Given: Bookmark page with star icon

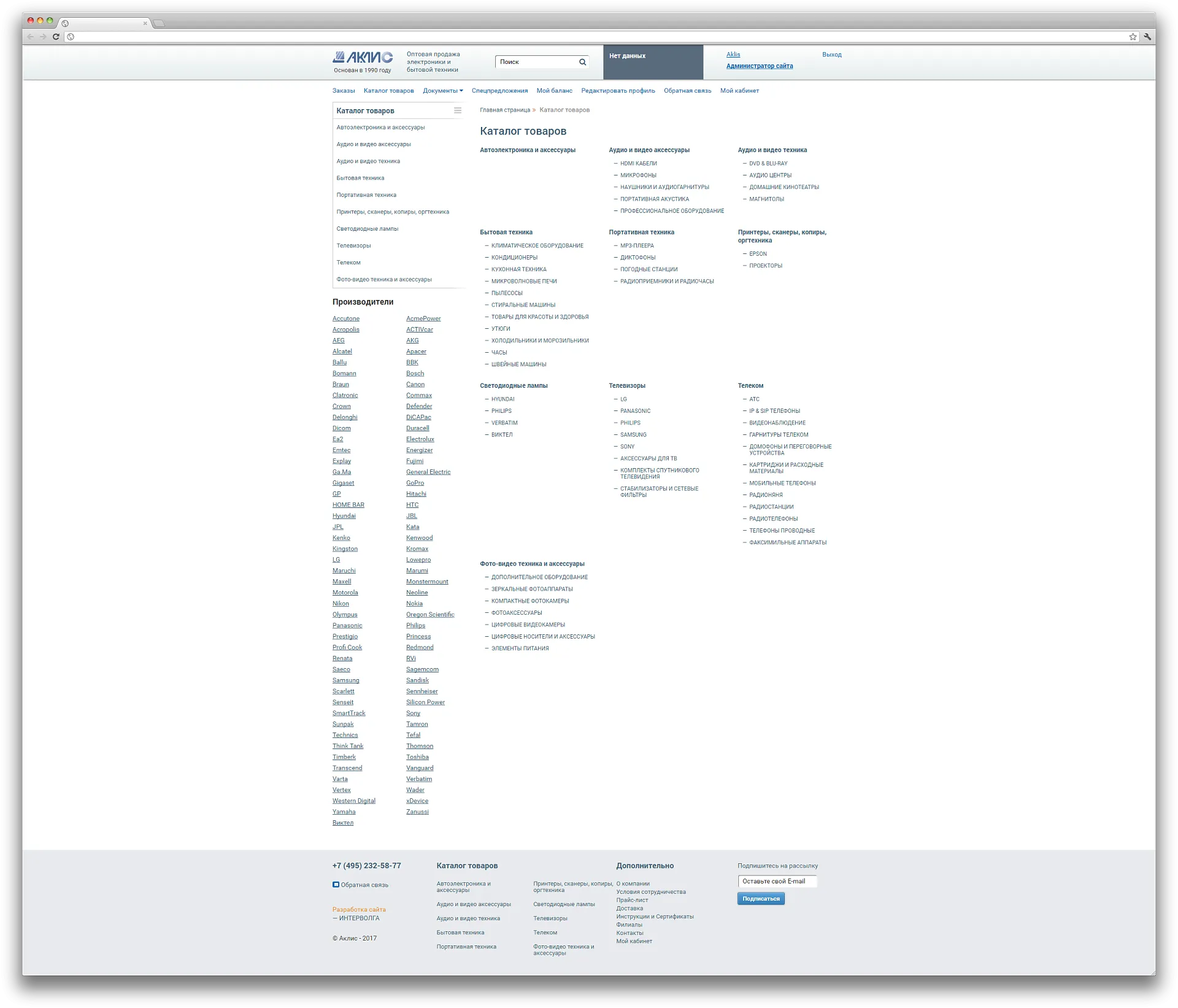Looking at the screenshot, I should pyautogui.click(x=1133, y=37).
